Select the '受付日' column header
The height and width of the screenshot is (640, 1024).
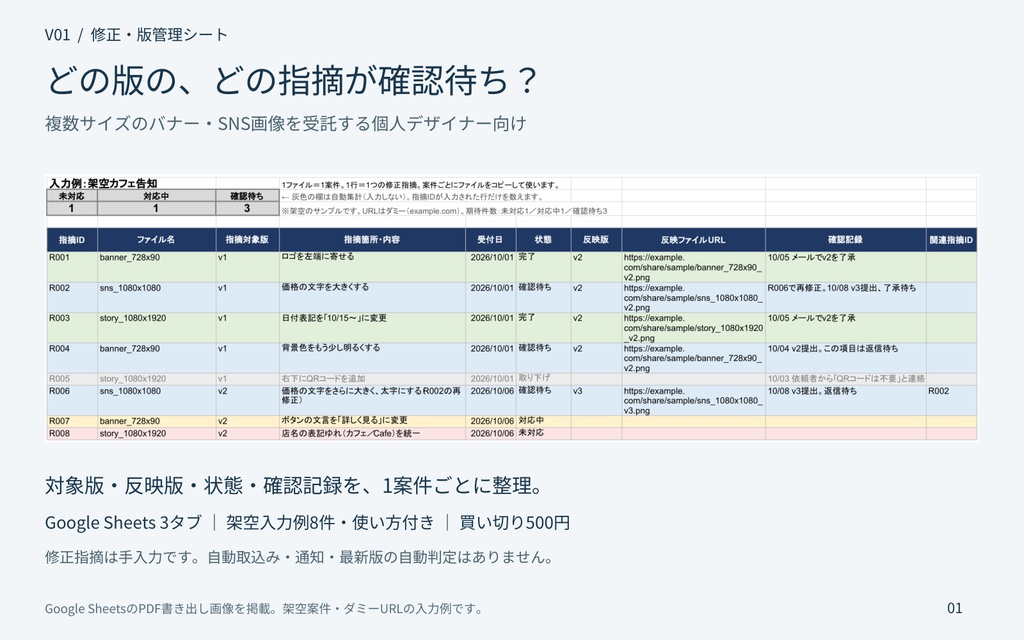(x=490, y=240)
